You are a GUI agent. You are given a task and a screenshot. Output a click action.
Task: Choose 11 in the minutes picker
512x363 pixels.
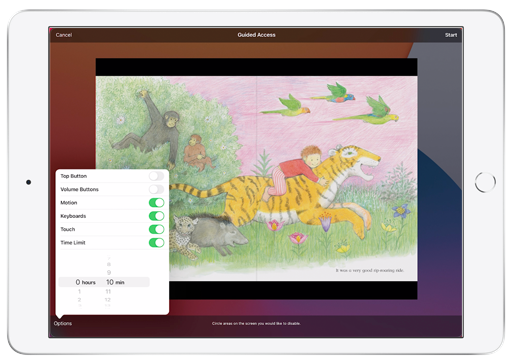(x=108, y=292)
